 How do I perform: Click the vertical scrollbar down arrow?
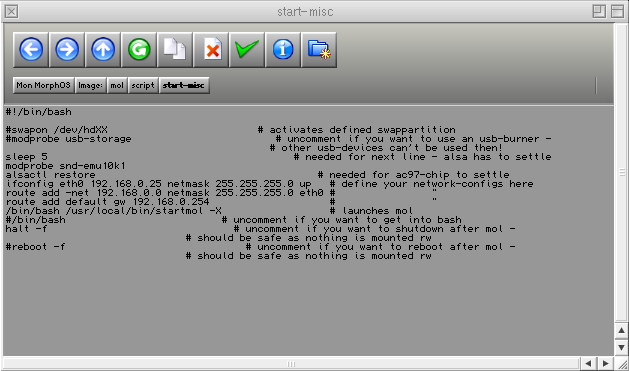pos(621,347)
